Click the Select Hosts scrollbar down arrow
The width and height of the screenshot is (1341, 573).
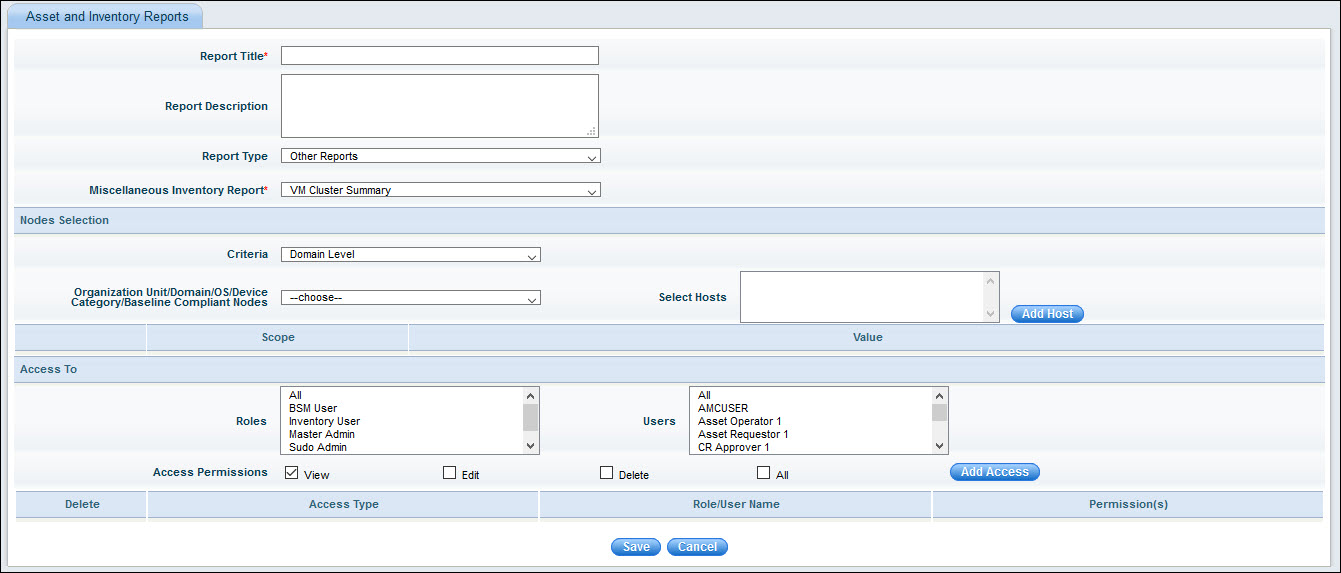click(x=991, y=314)
